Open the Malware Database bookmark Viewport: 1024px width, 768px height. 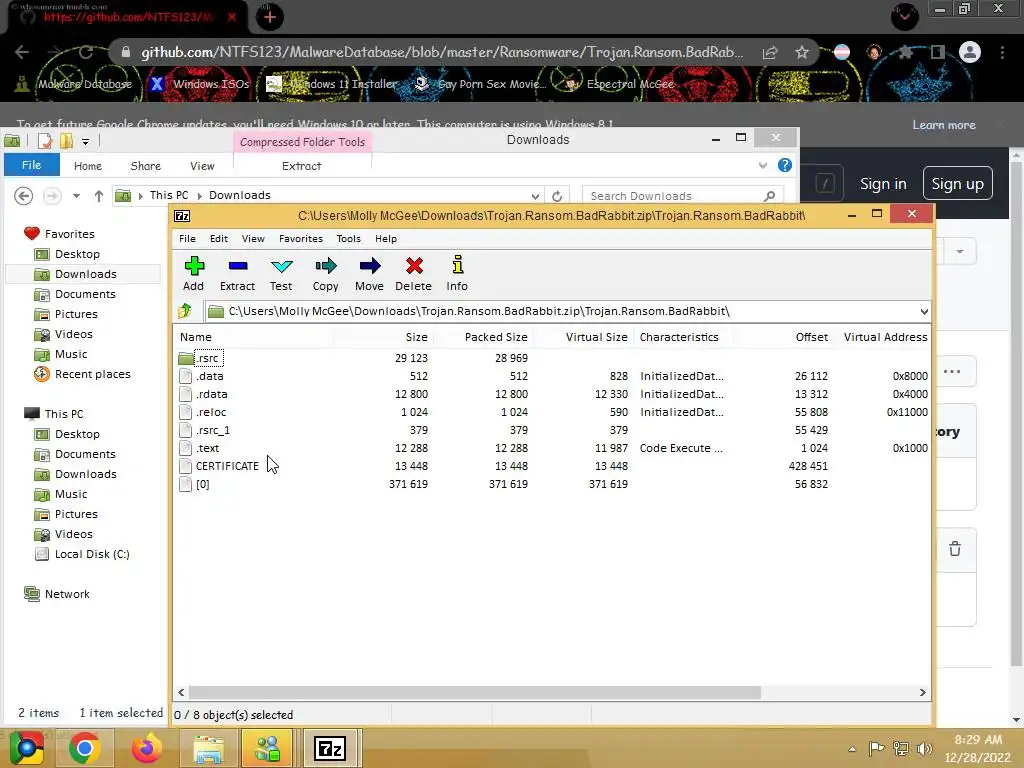[x=74, y=84]
